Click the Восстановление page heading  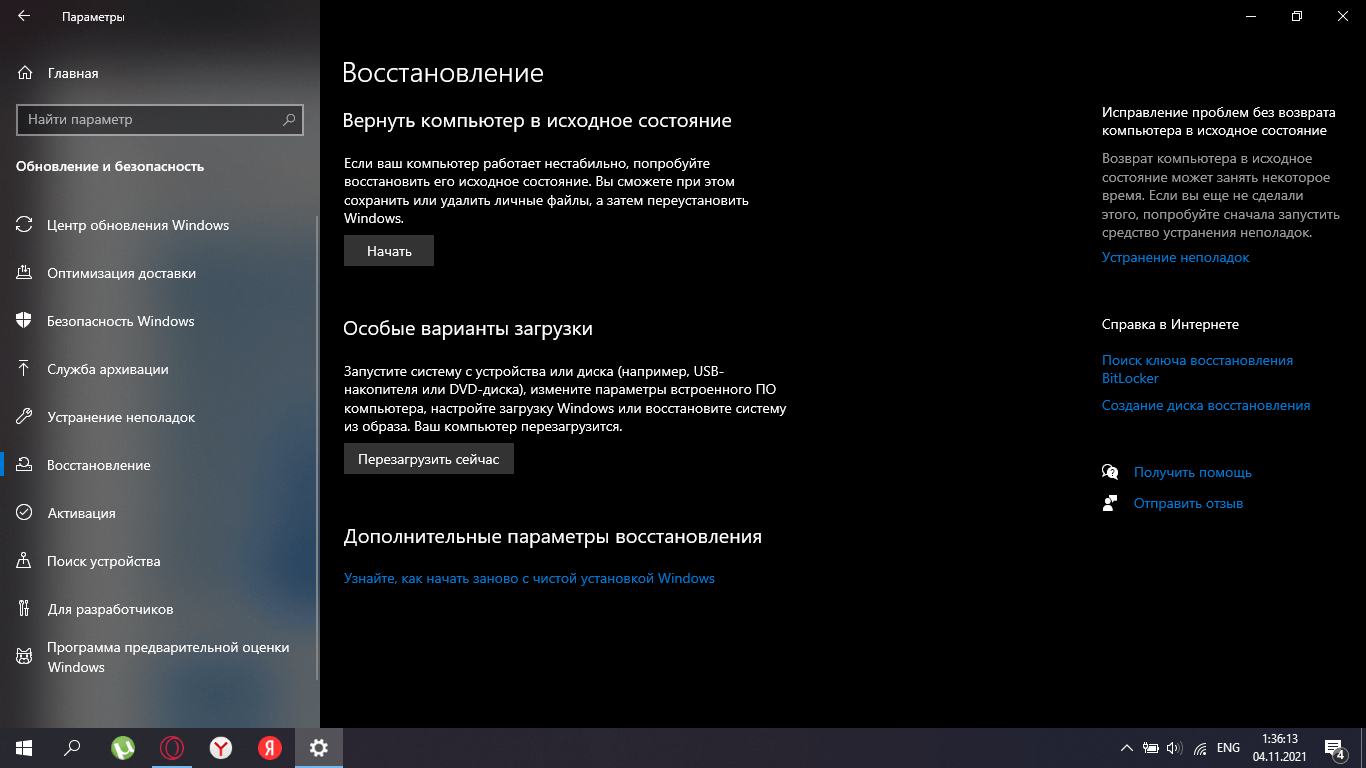(x=443, y=73)
